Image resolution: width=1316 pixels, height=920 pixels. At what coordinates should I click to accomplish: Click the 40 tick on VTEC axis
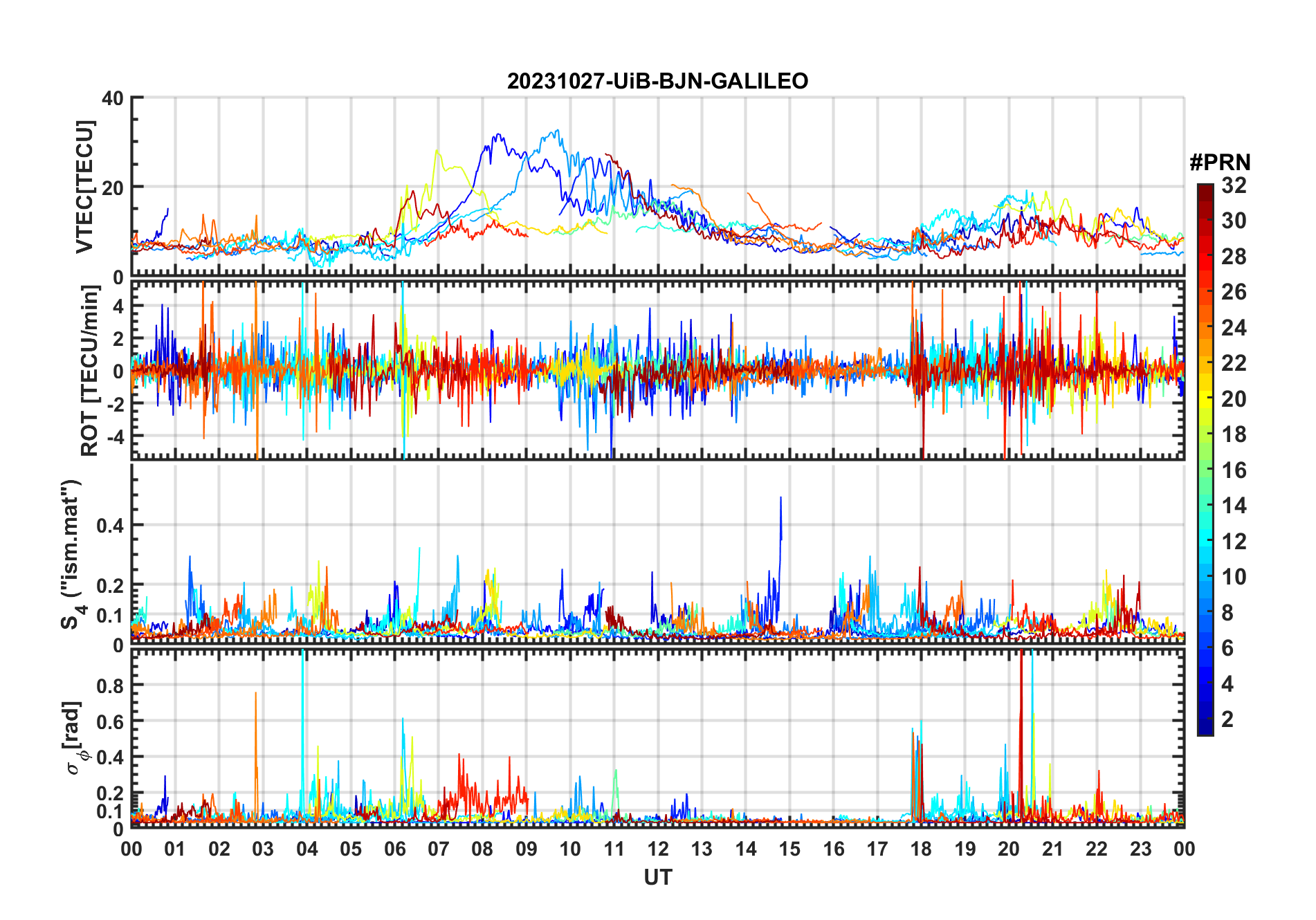point(112,99)
